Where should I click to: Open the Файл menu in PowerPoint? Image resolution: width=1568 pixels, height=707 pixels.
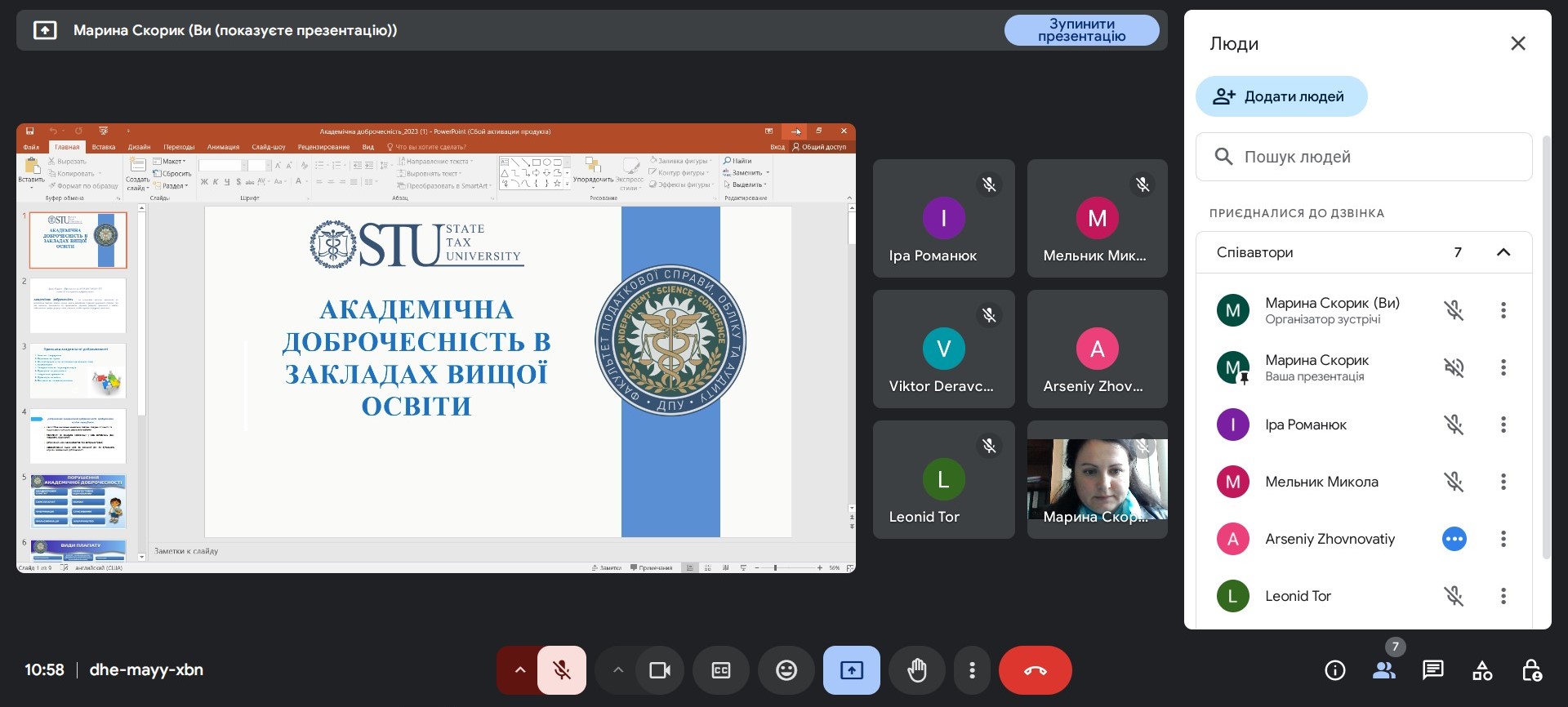point(31,147)
